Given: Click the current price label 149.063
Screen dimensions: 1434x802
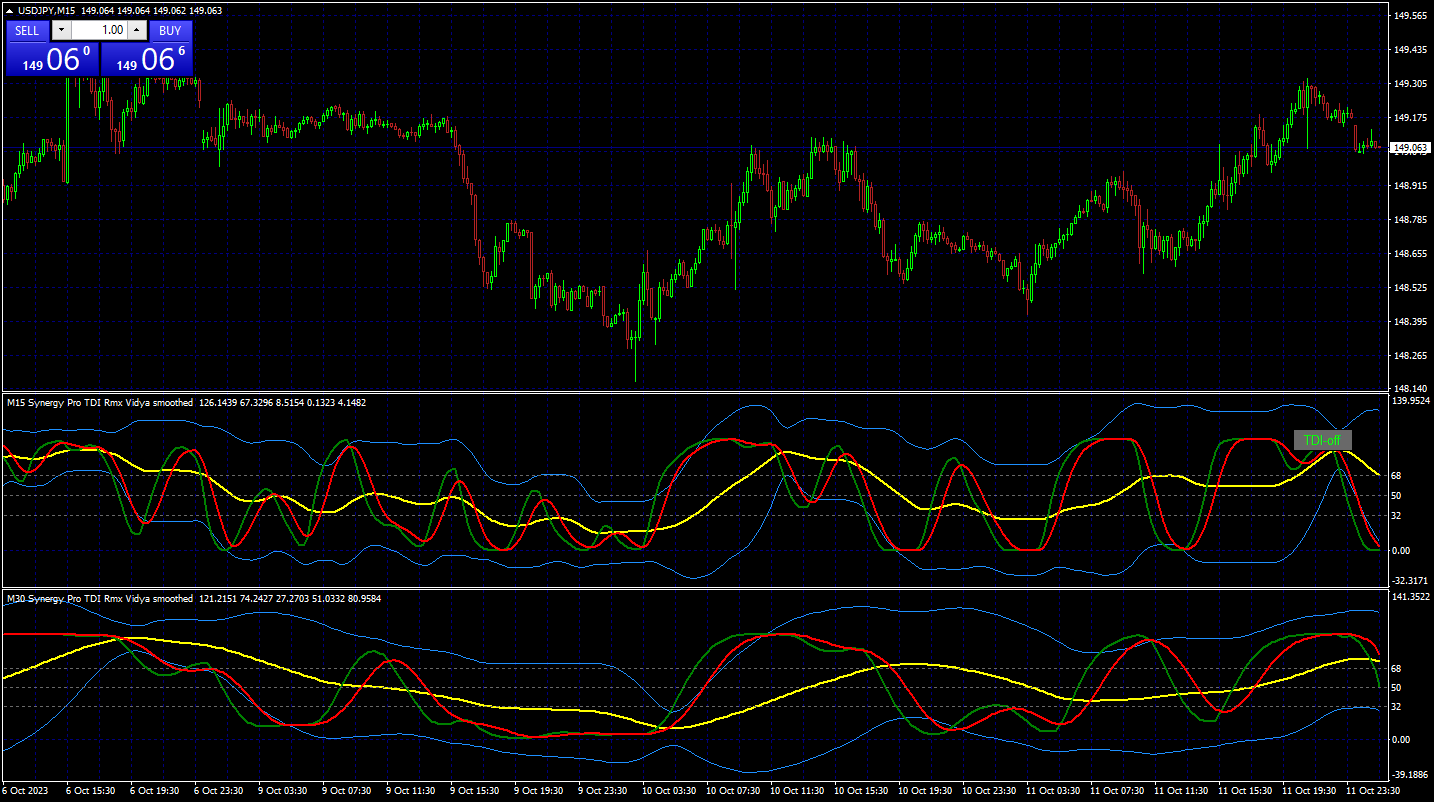Looking at the screenshot, I should pyautogui.click(x=1410, y=148).
